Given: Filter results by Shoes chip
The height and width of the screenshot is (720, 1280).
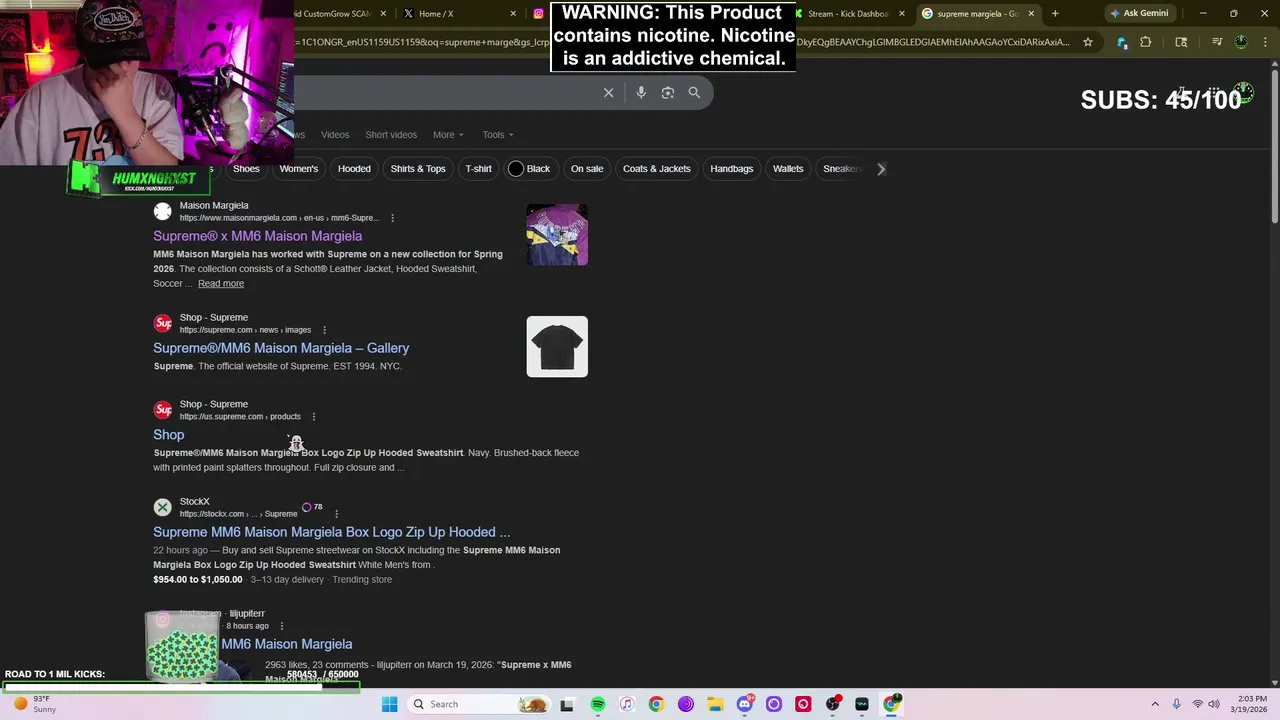Looking at the screenshot, I should (x=246, y=169).
